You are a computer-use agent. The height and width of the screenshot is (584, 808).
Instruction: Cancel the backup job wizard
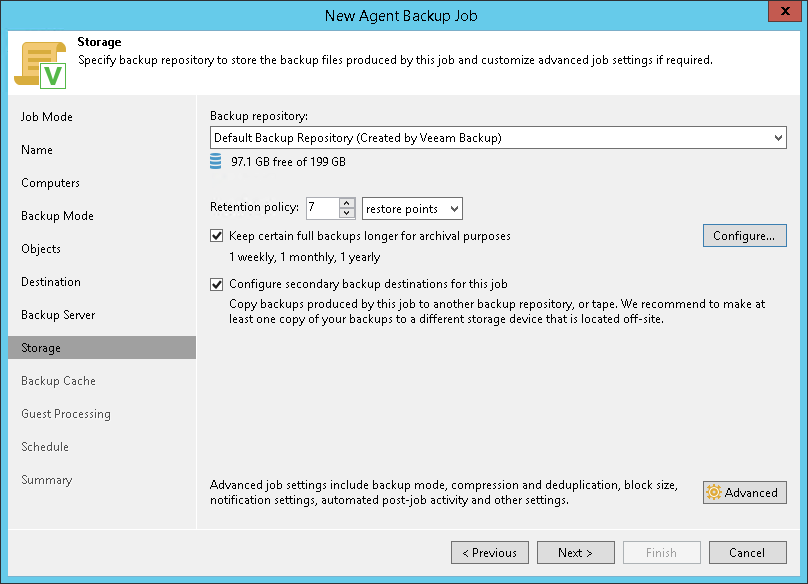747,552
